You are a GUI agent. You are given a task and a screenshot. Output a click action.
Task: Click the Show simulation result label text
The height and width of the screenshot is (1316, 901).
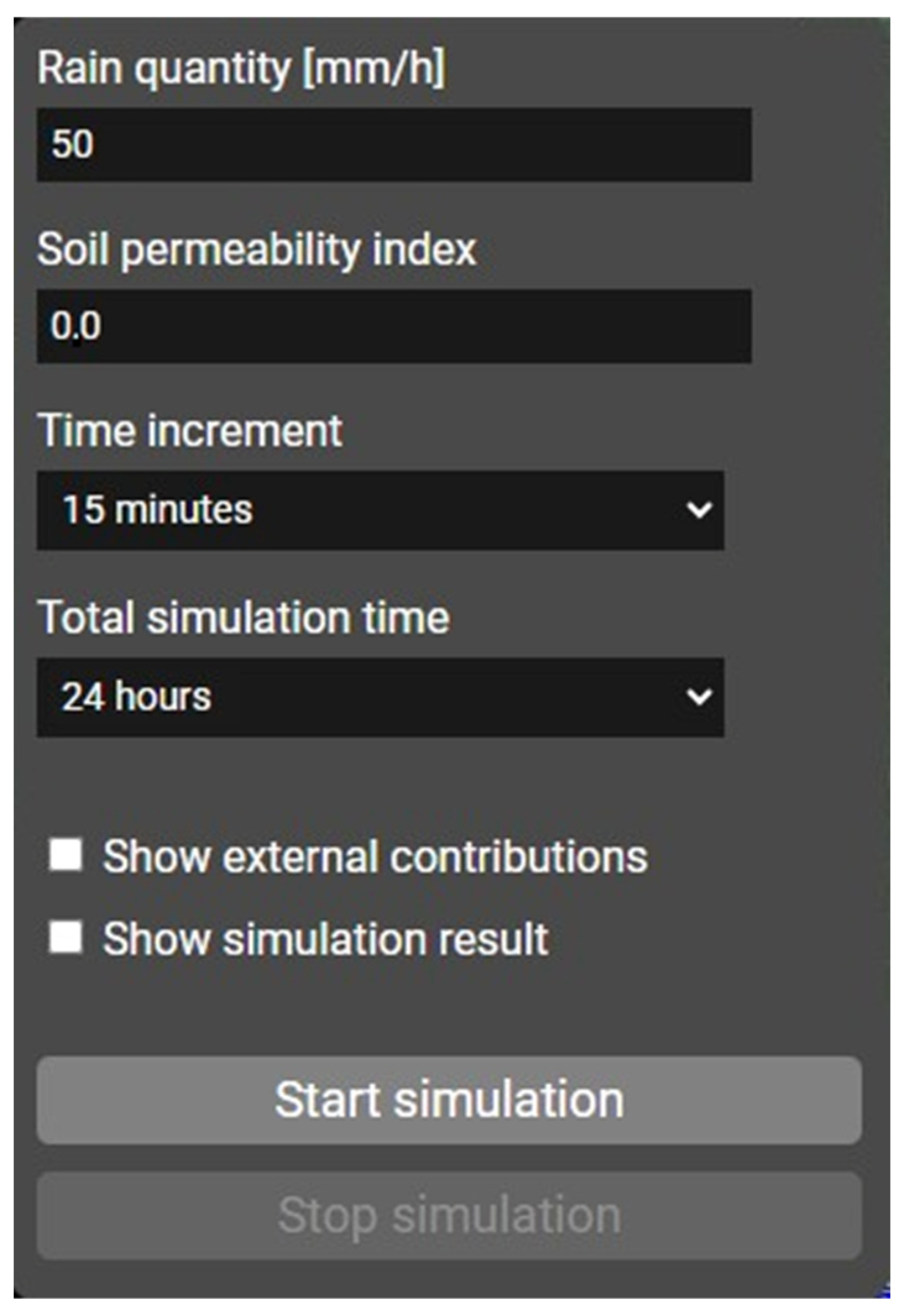tap(326, 939)
